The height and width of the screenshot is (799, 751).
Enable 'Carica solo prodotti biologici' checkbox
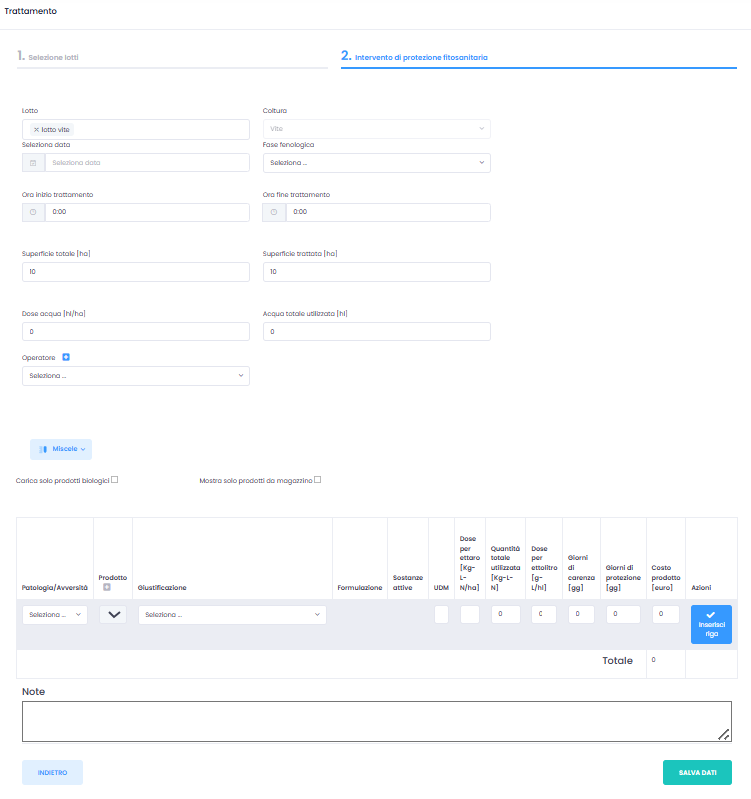[x=115, y=480]
